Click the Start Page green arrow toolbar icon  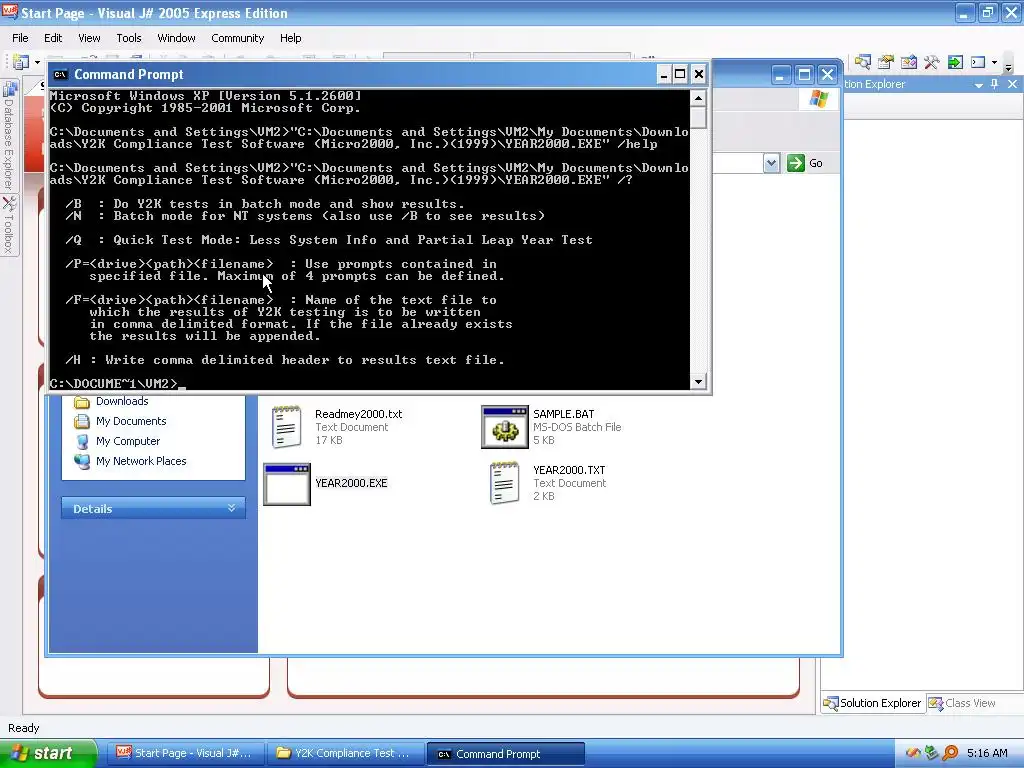click(x=955, y=63)
